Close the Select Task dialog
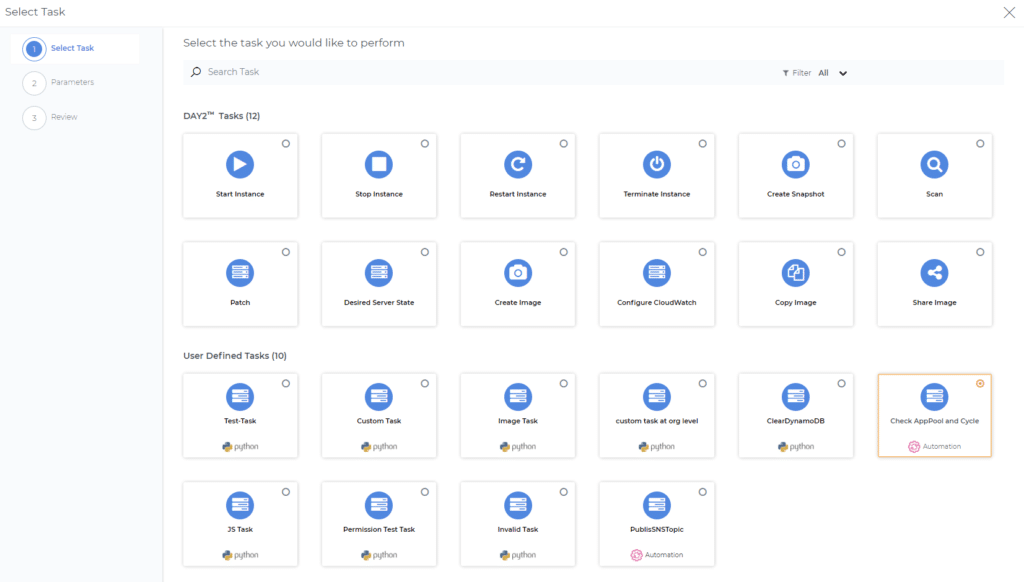This screenshot has height=582, width=1024. tap(1008, 12)
